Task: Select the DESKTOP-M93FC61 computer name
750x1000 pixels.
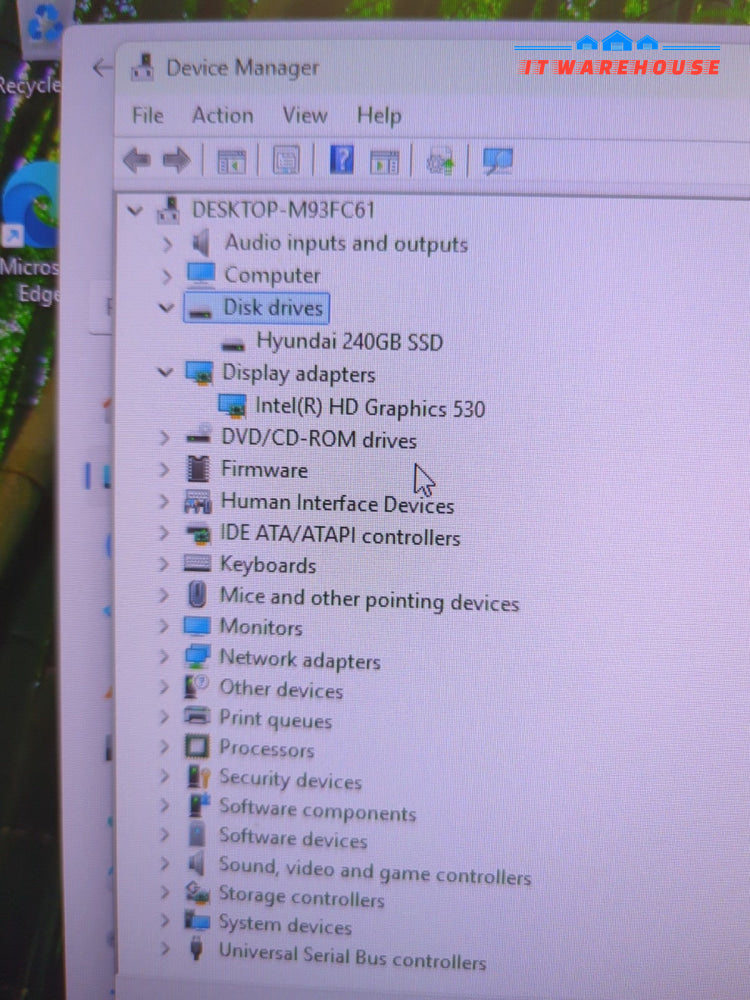Action: coord(283,210)
